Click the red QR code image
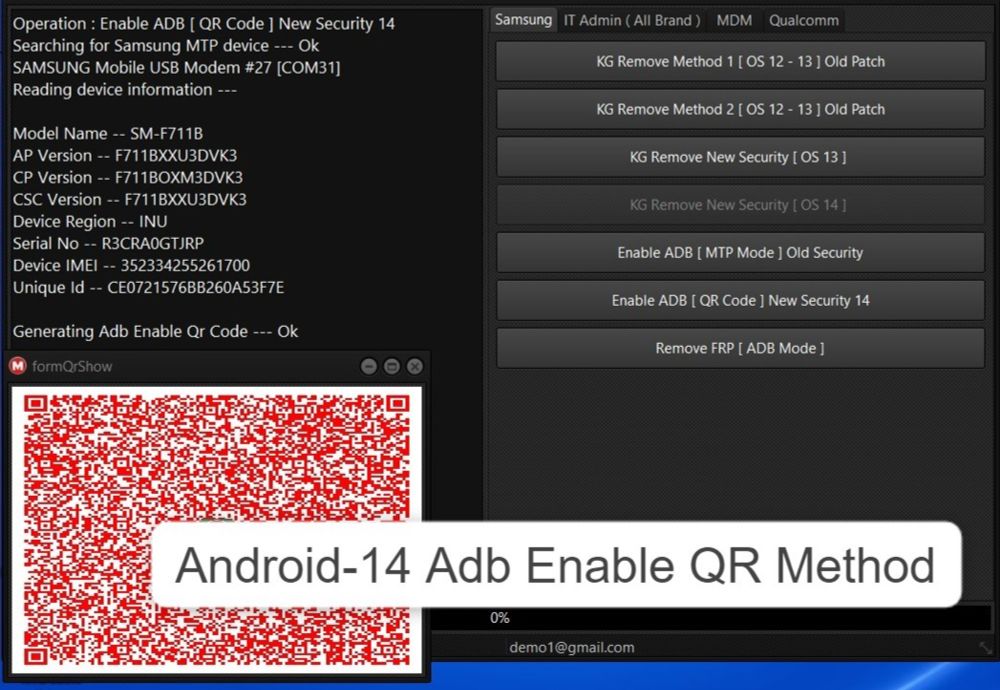This screenshot has height=690, width=1000. (x=216, y=529)
